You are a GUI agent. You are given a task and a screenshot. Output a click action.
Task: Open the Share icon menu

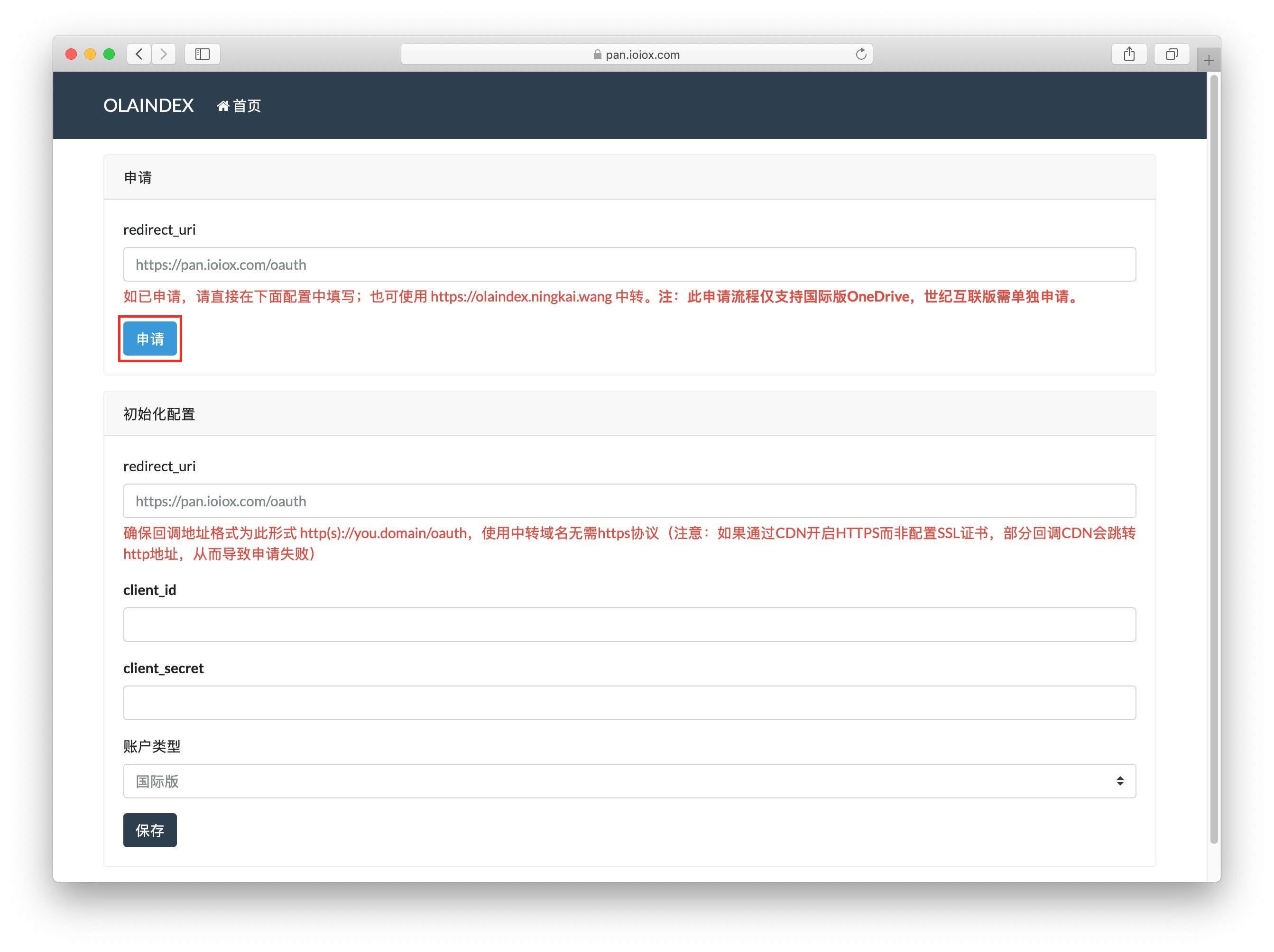pos(1129,54)
